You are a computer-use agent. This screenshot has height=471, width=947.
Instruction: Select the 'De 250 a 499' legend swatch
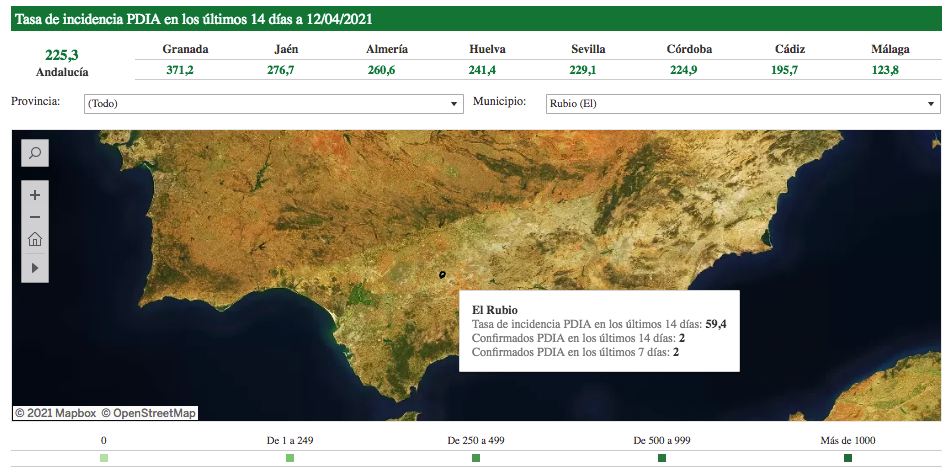coord(476,458)
